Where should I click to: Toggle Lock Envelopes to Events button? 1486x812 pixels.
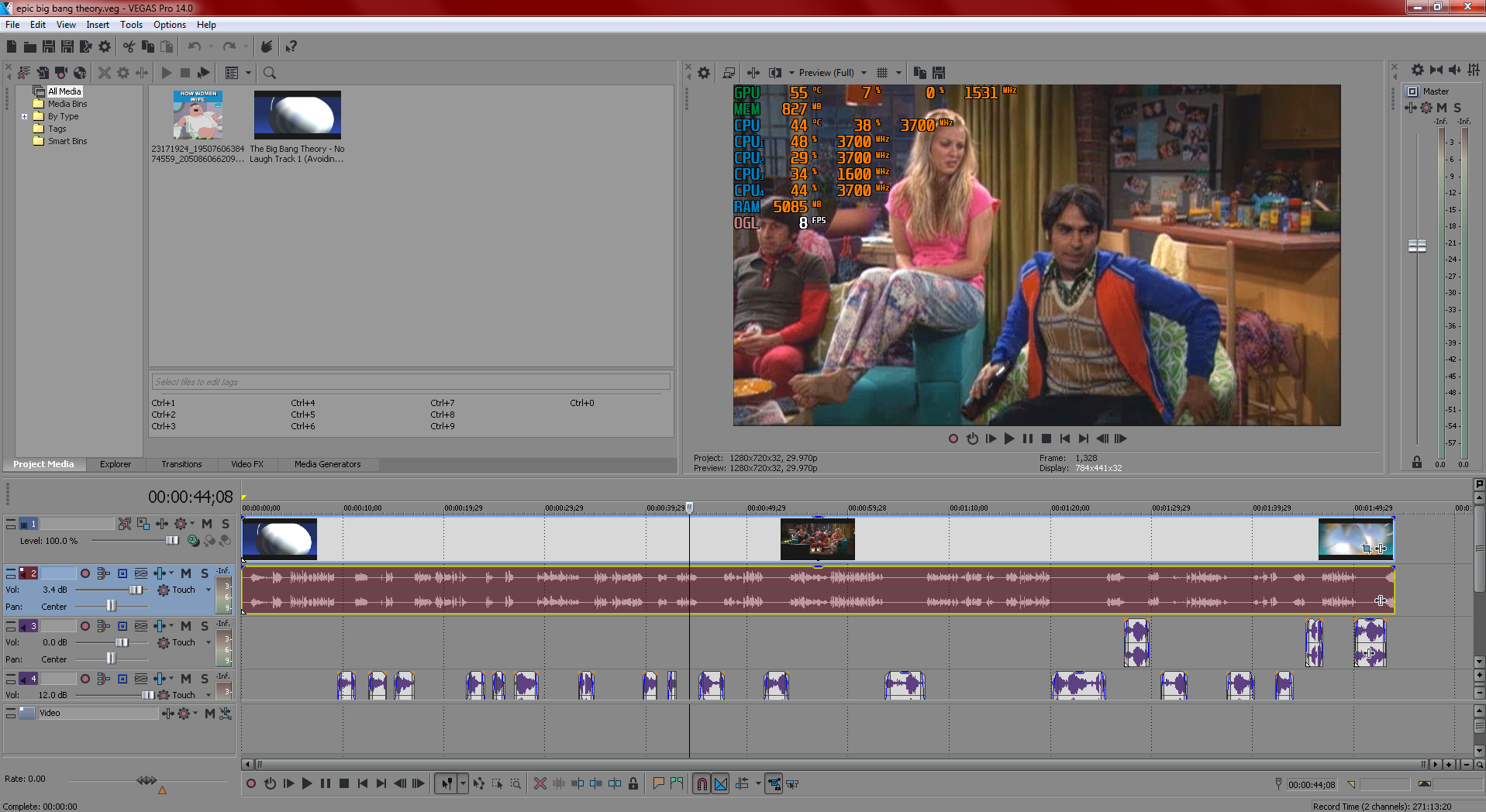point(774,784)
